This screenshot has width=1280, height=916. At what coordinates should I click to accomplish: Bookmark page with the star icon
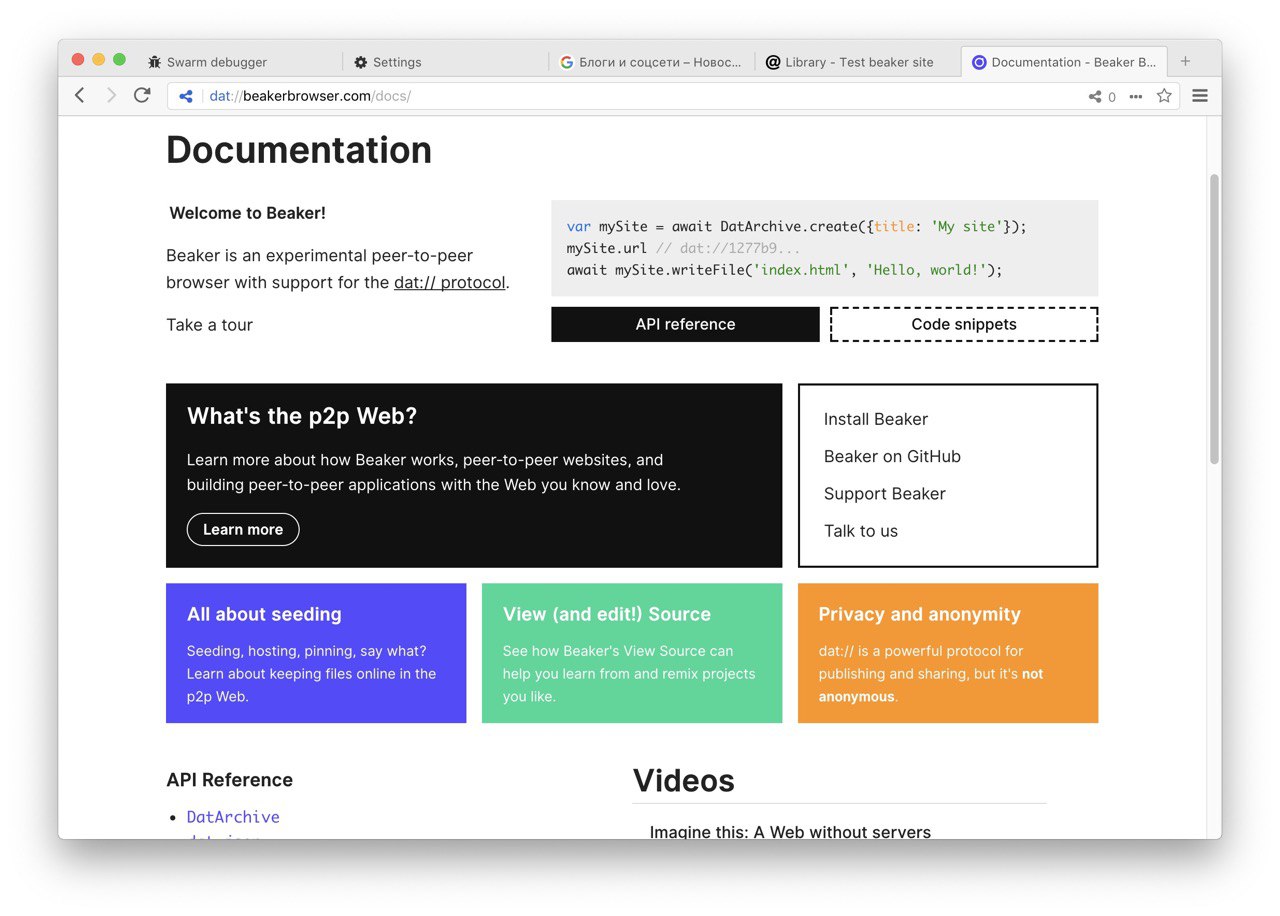1164,96
